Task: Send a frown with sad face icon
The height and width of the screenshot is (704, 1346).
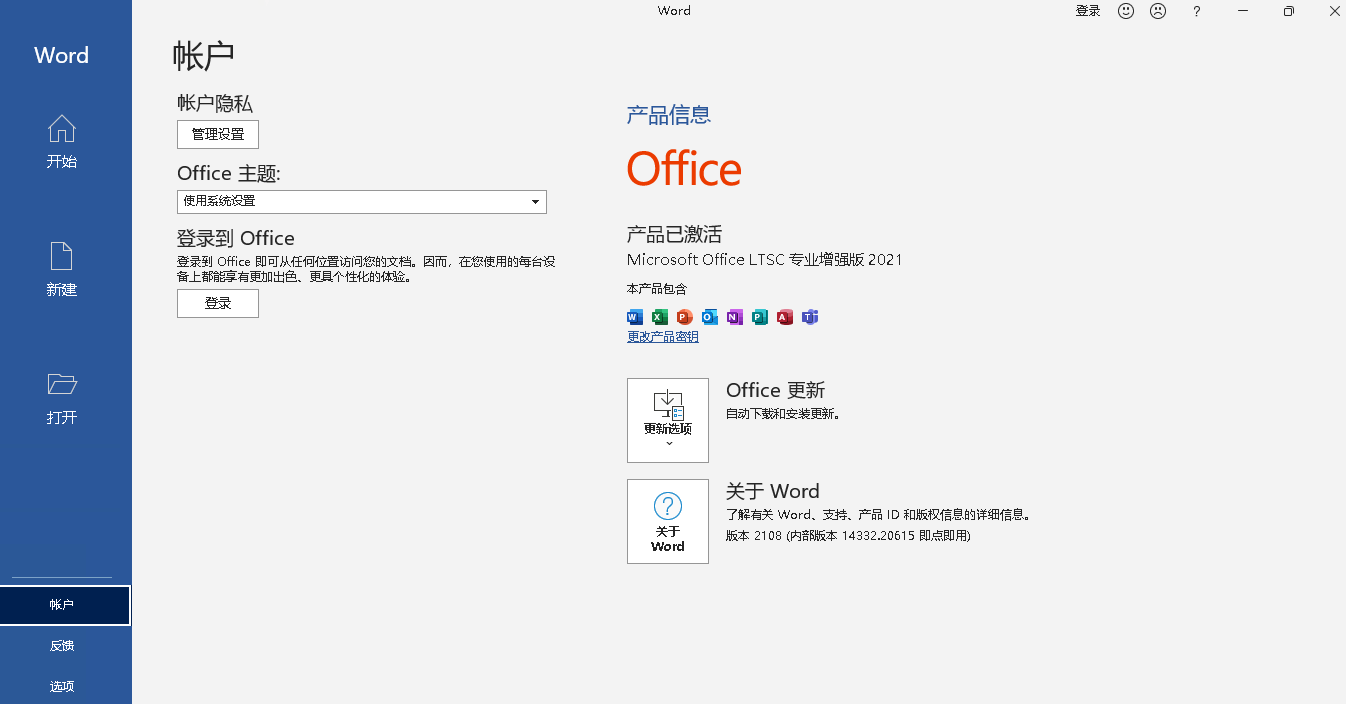Action: [1158, 11]
